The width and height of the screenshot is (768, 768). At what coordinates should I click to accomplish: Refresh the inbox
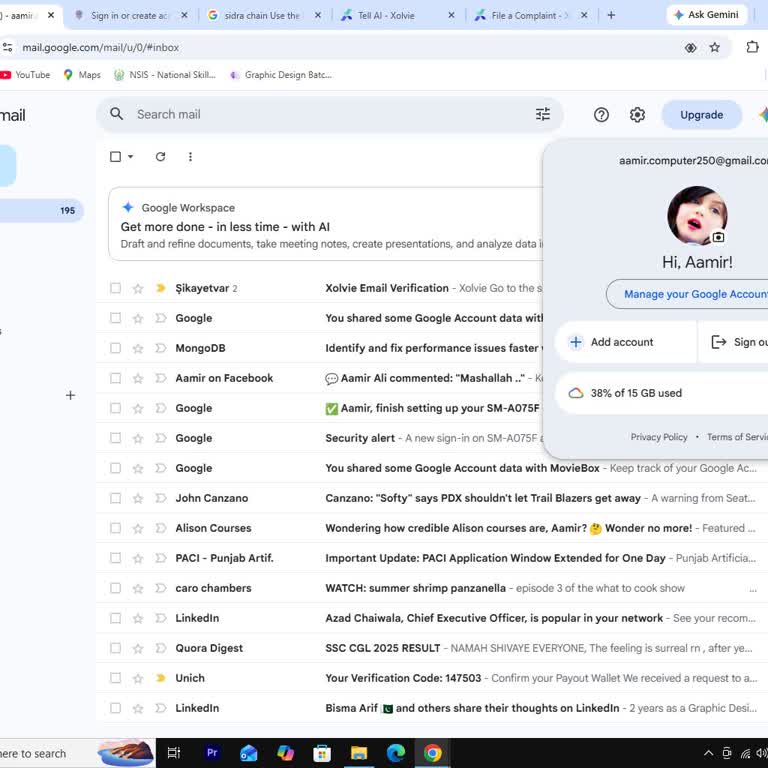click(160, 157)
